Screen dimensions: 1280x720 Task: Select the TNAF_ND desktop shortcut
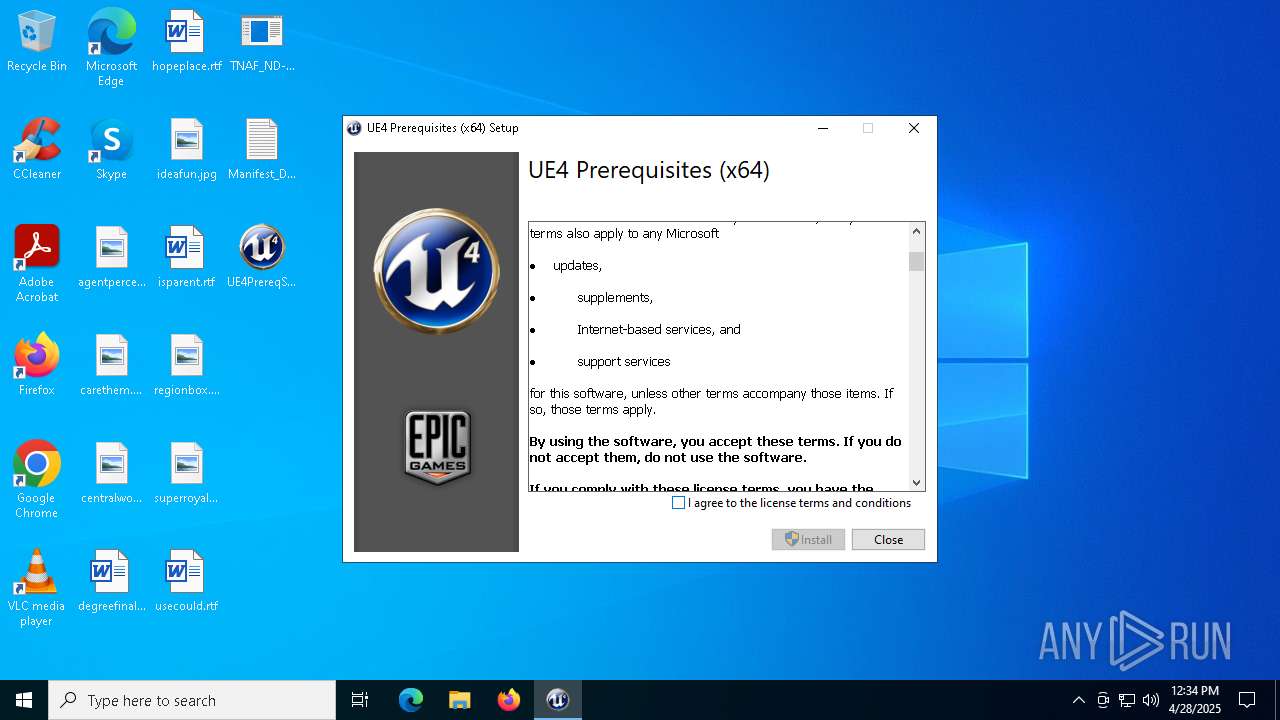click(x=262, y=42)
